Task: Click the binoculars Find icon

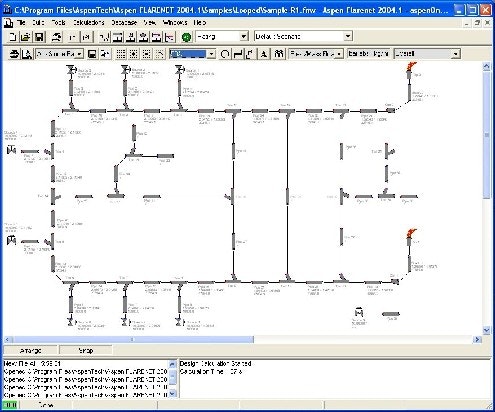Action: click(x=279, y=54)
